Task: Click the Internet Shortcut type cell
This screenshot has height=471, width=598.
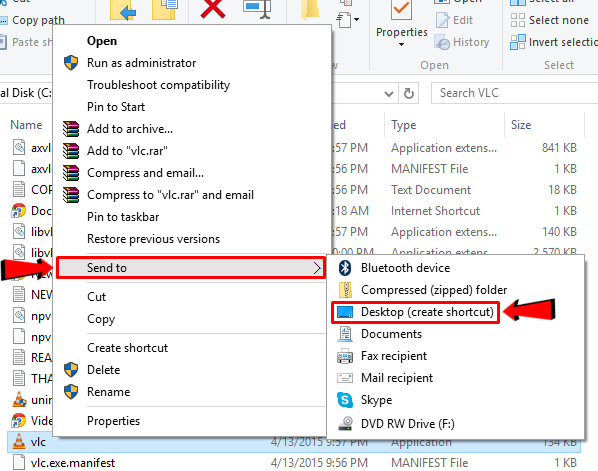Action: [x=435, y=211]
